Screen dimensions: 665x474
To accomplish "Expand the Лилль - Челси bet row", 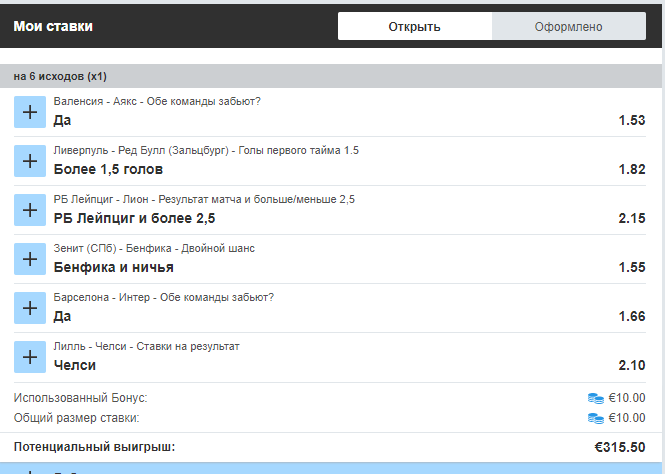I will click(30, 357).
